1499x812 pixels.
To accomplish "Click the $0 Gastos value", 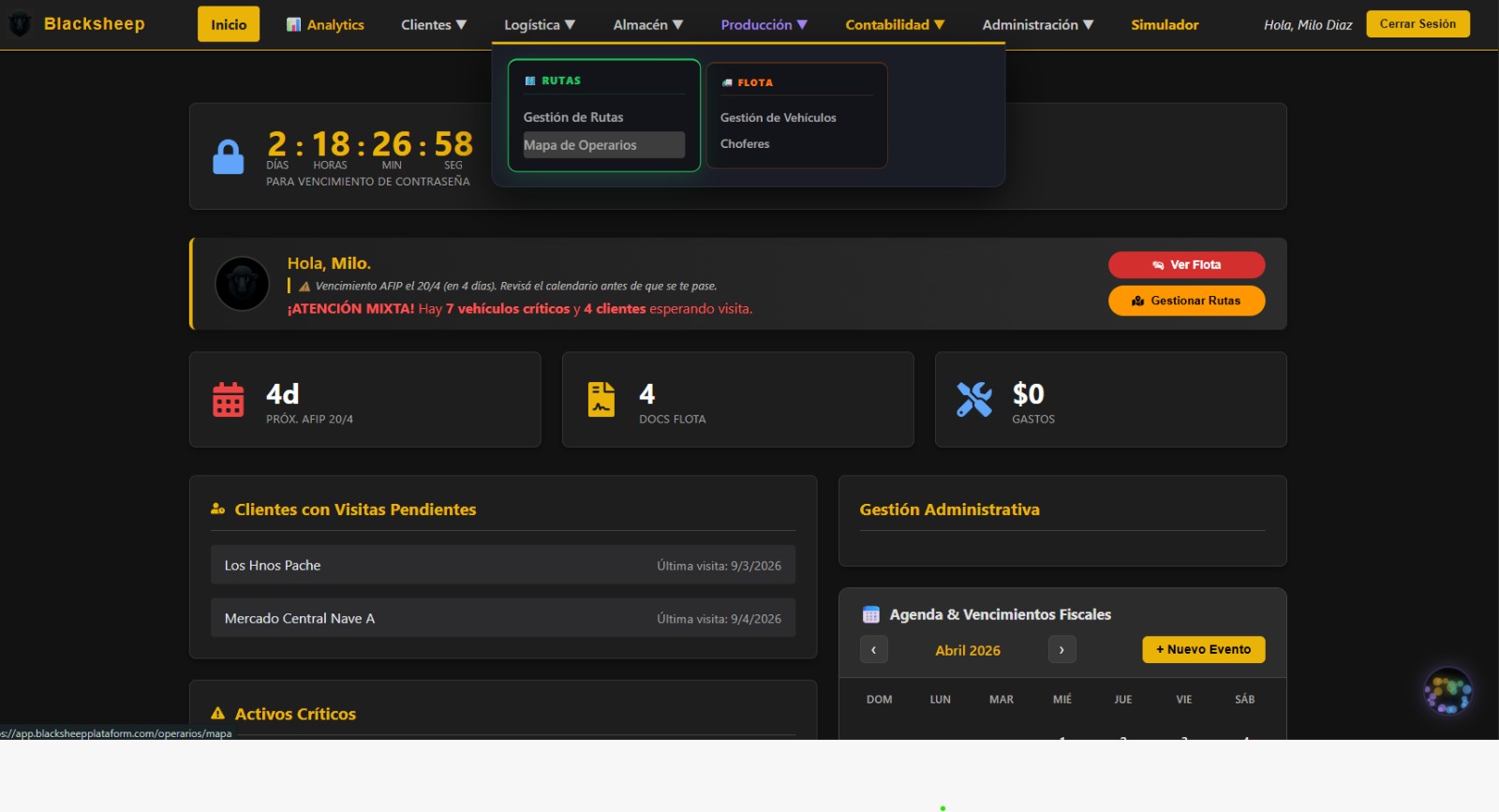I will 1028,394.
